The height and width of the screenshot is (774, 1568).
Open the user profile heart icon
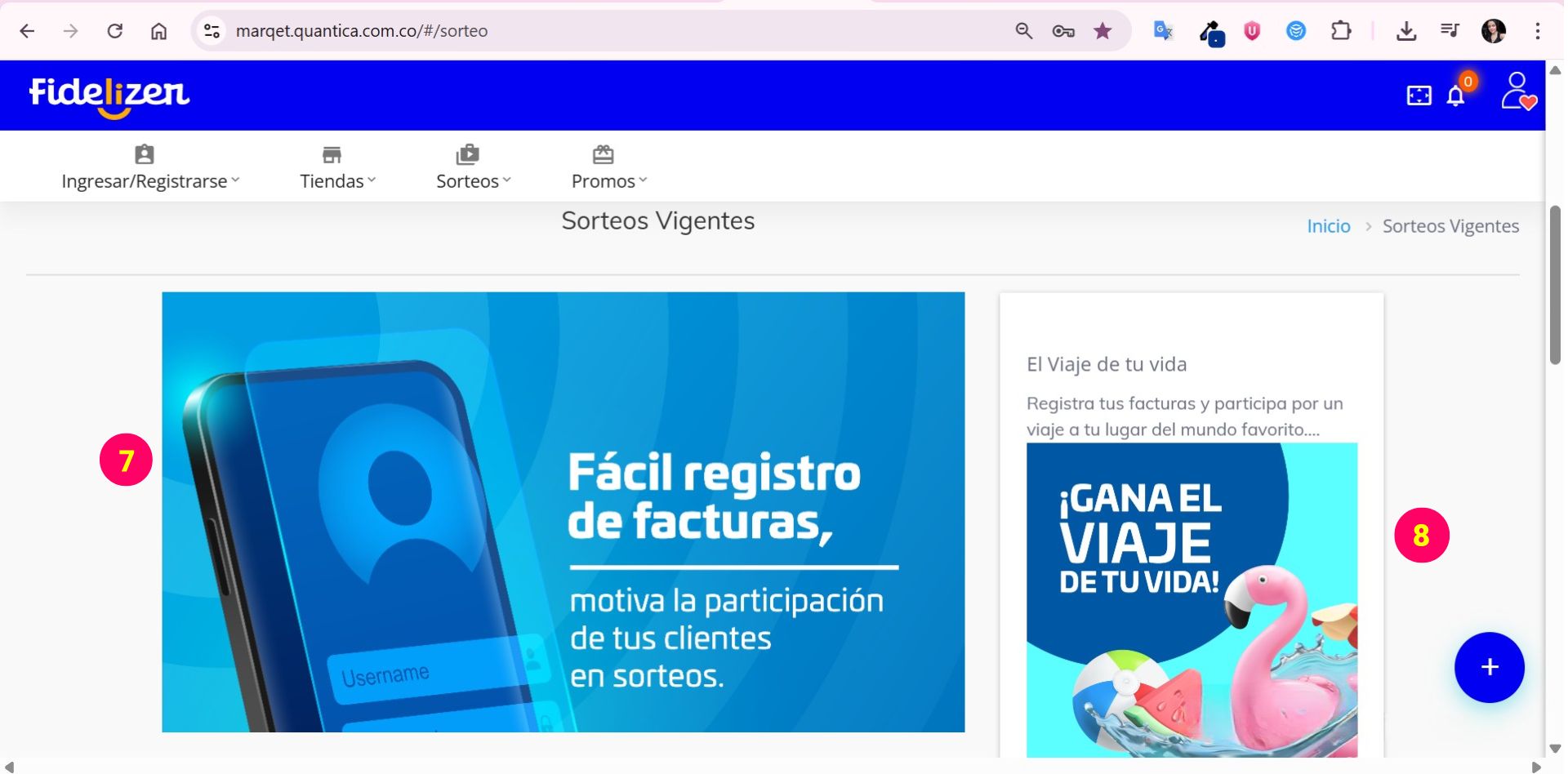(1519, 91)
